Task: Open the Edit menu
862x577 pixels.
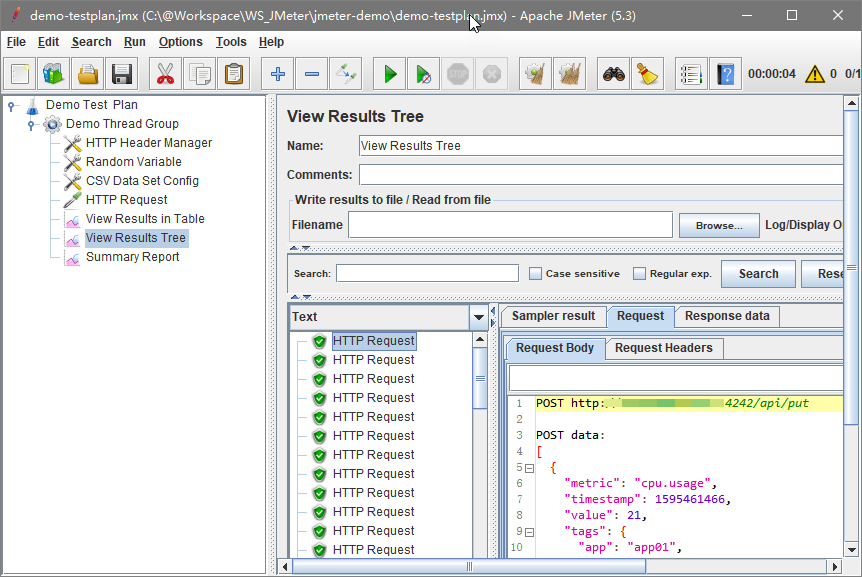Action: point(48,42)
